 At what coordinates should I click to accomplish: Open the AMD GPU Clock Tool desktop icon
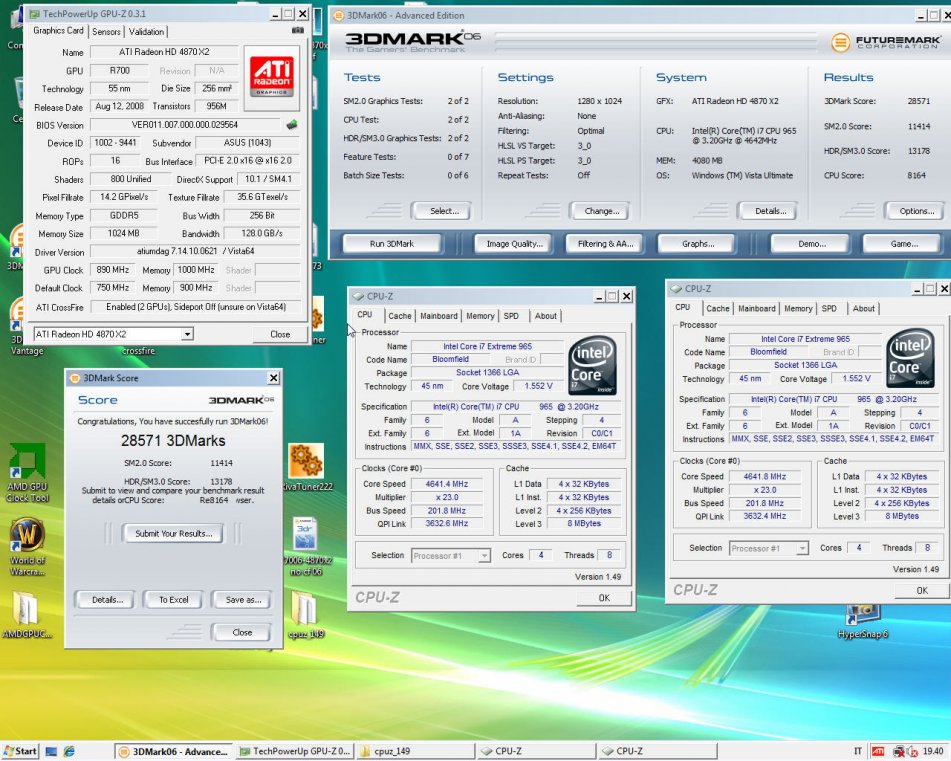(x=27, y=473)
